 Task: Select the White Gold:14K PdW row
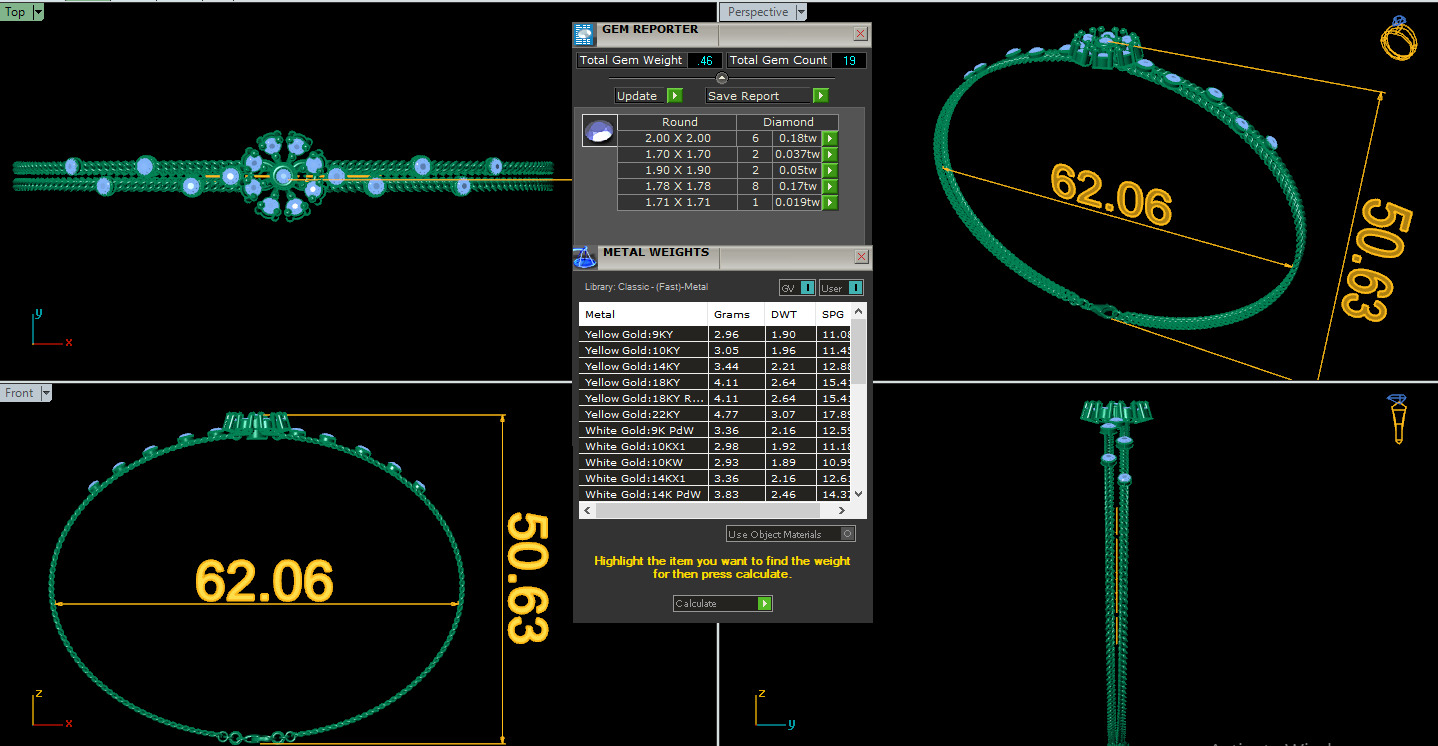click(x=714, y=494)
